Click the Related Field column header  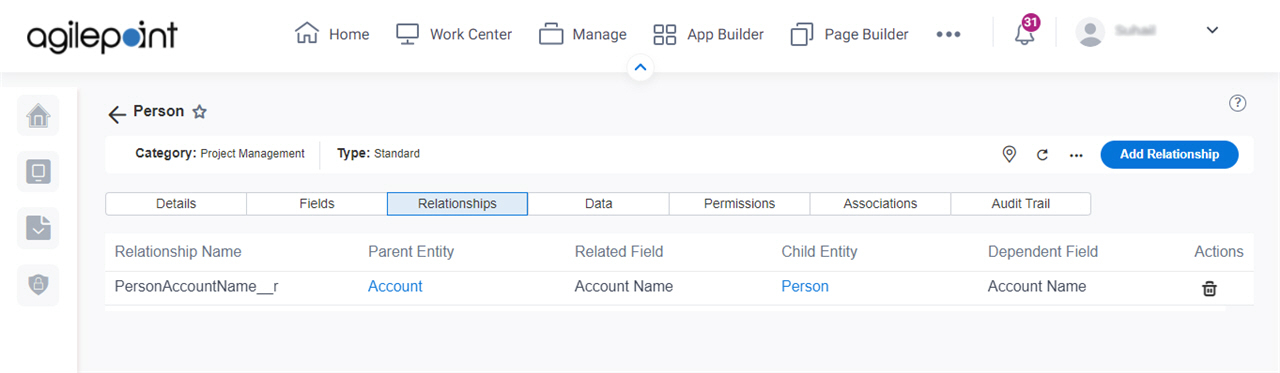click(x=619, y=251)
